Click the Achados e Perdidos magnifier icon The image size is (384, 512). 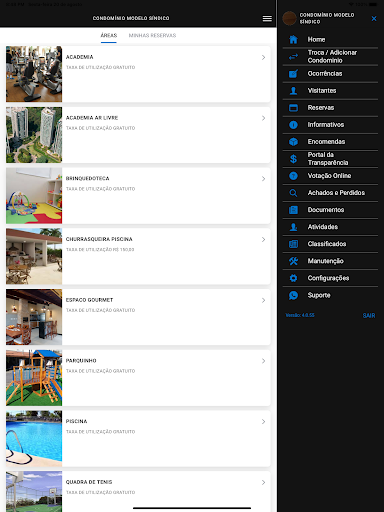pos(293,193)
